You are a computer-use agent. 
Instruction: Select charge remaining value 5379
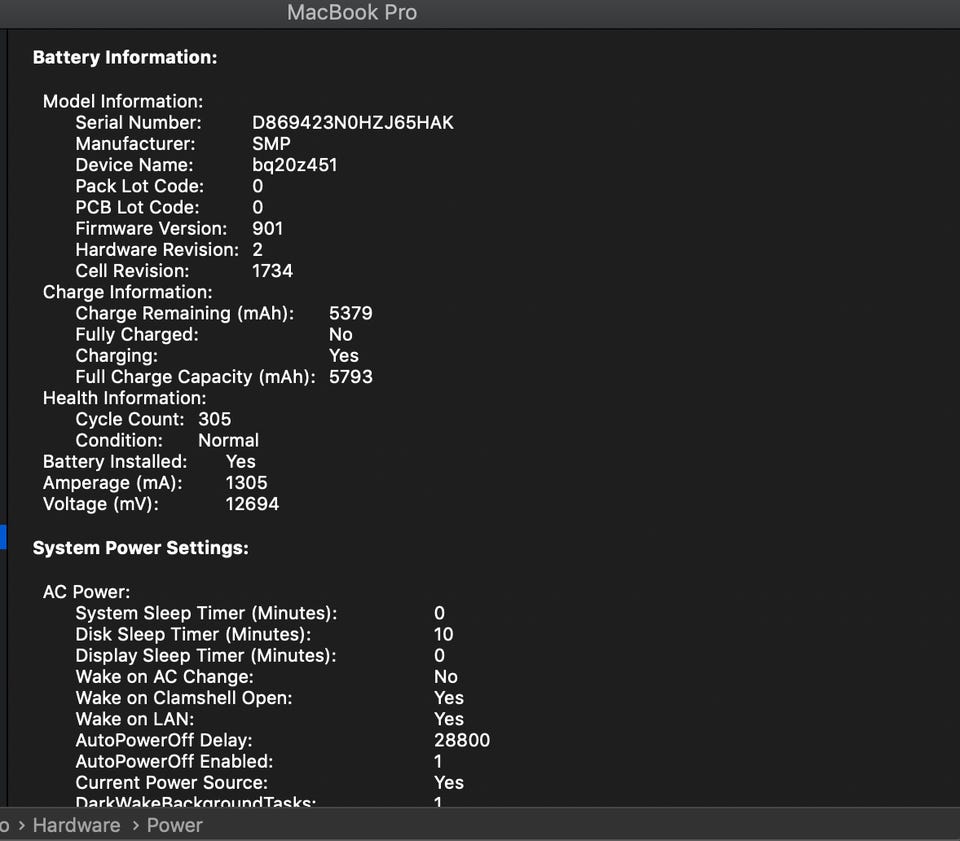pyautogui.click(x=351, y=313)
